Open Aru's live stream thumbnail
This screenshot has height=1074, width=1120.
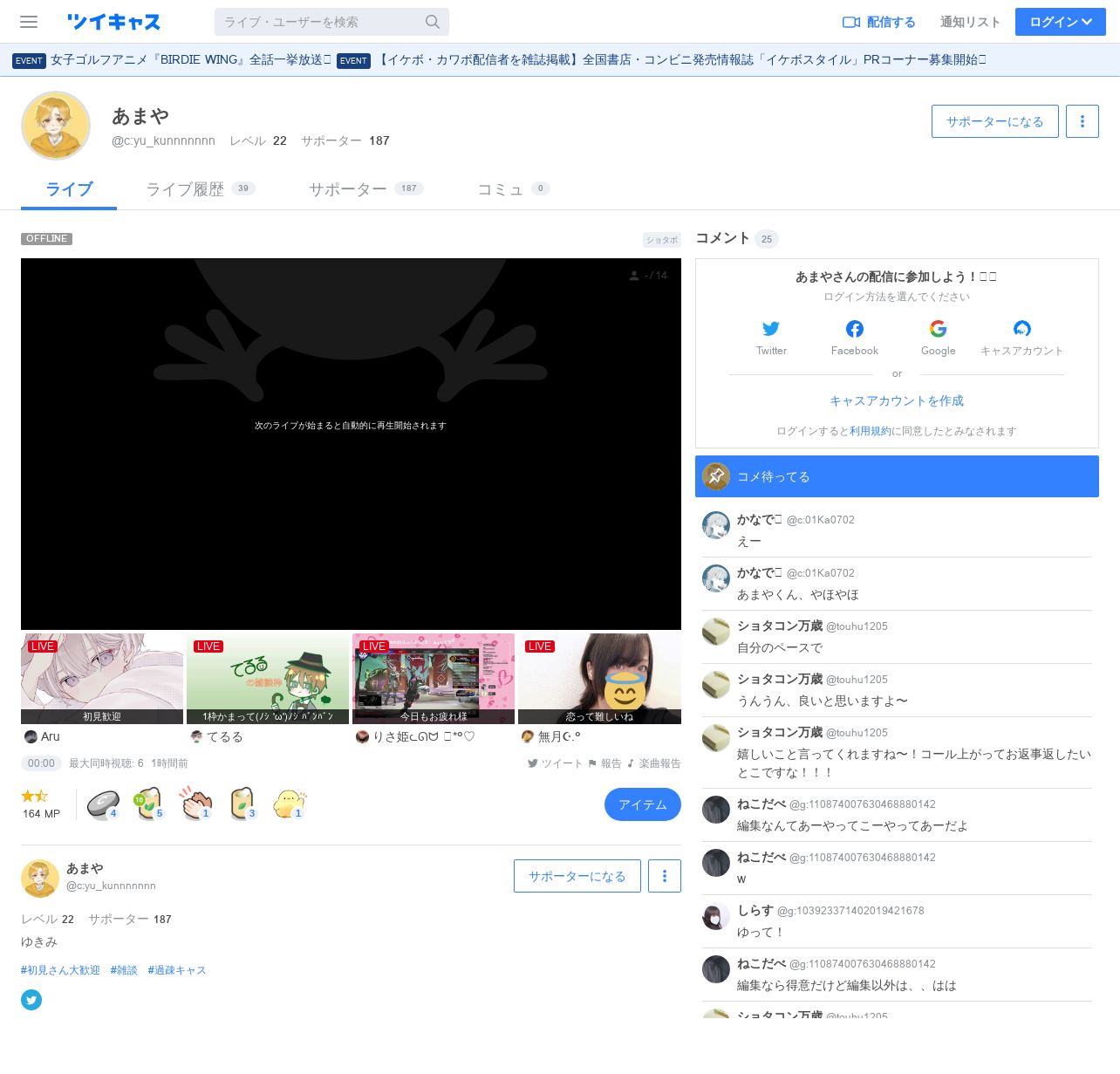click(102, 679)
